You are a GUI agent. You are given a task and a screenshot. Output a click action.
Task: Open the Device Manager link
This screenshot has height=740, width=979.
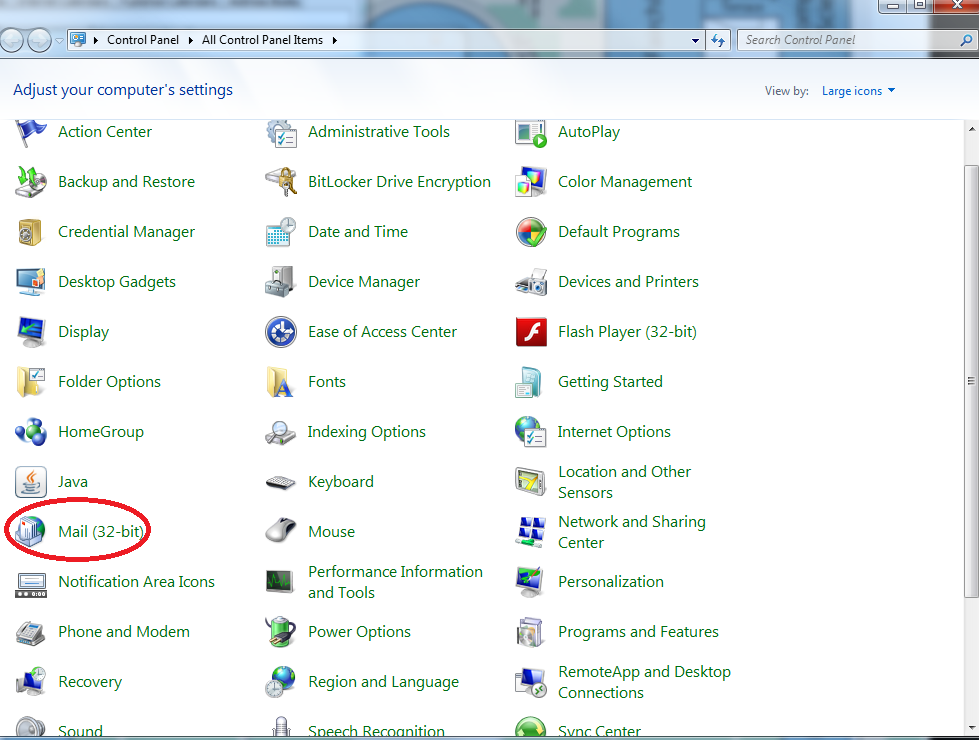click(x=364, y=282)
